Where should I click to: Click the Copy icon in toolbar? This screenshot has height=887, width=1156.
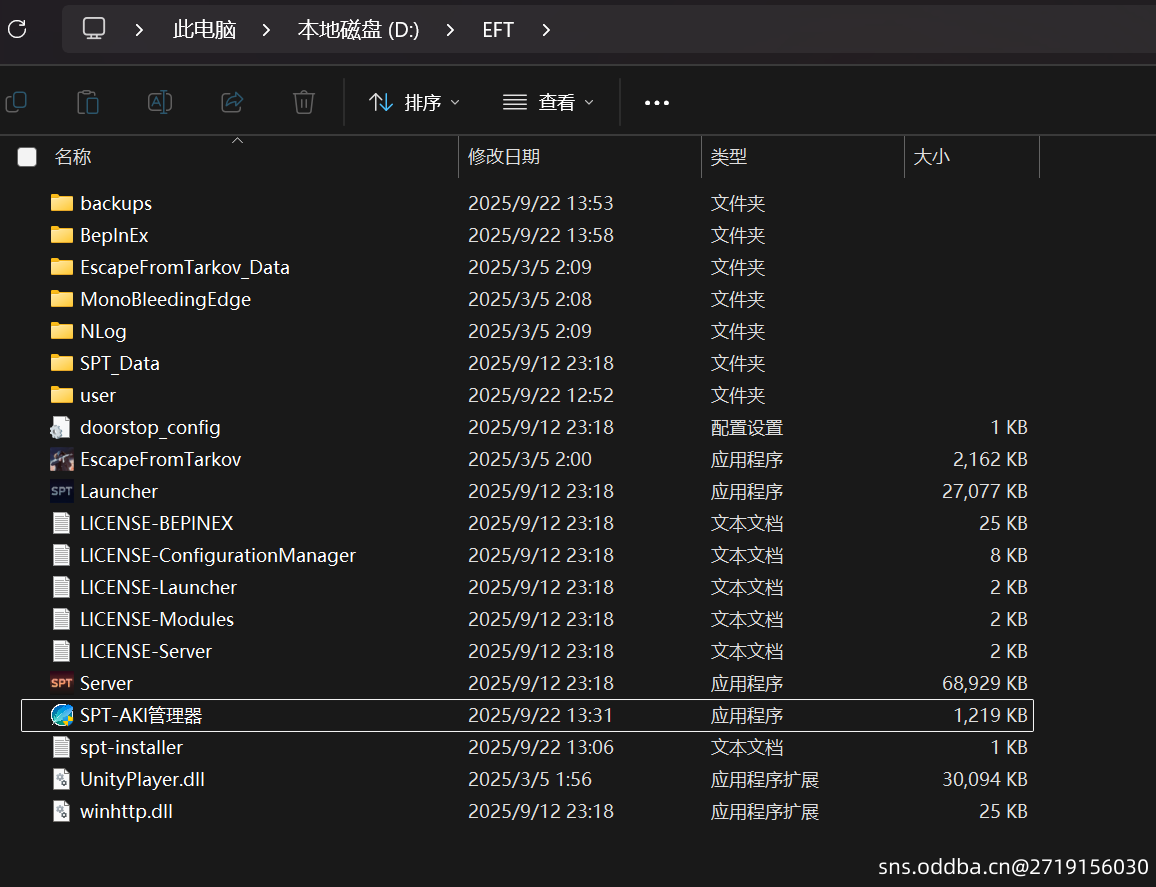[16, 102]
